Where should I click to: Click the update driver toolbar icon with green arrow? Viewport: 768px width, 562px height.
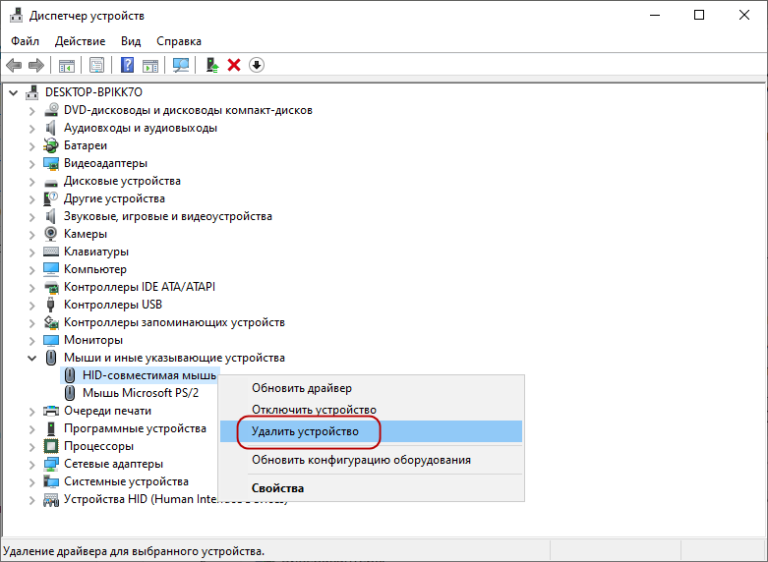click(212, 65)
